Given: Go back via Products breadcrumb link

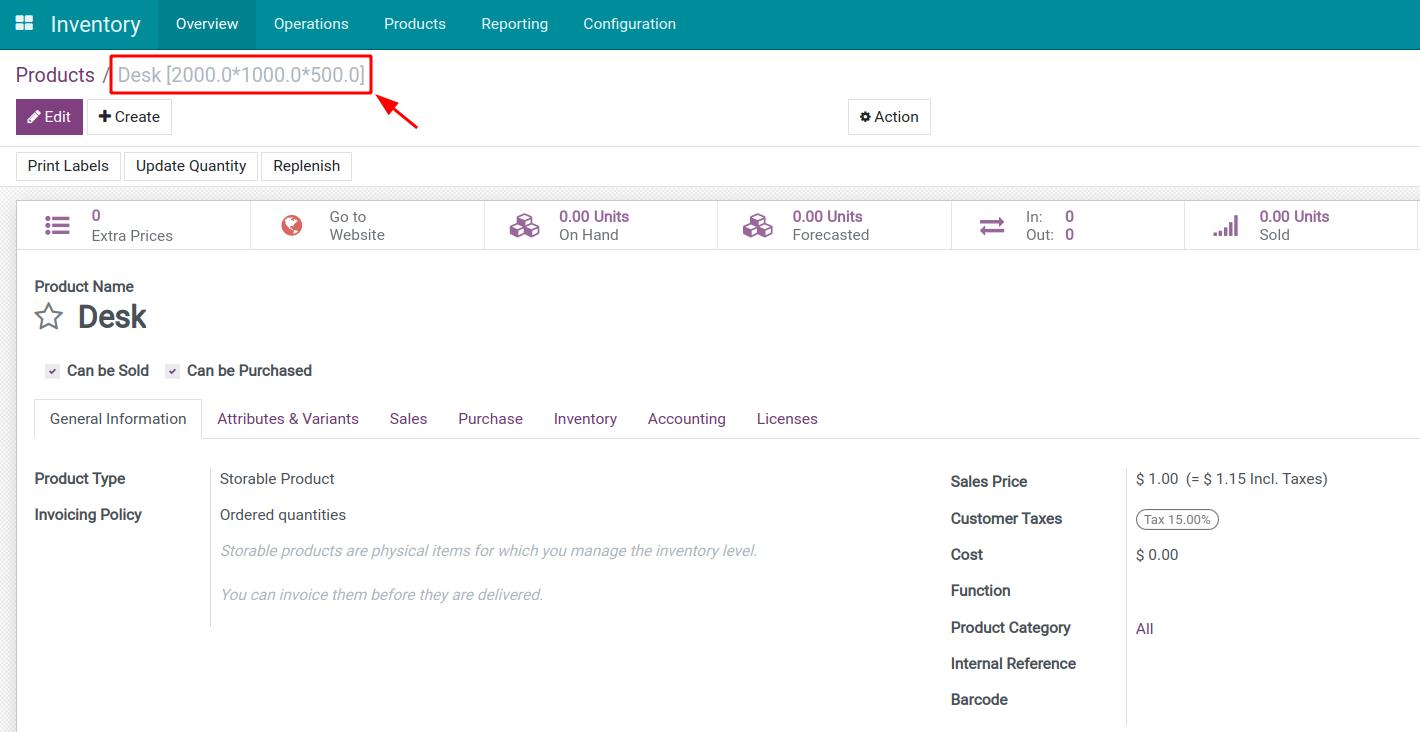Looking at the screenshot, I should [x=55, y=75].
